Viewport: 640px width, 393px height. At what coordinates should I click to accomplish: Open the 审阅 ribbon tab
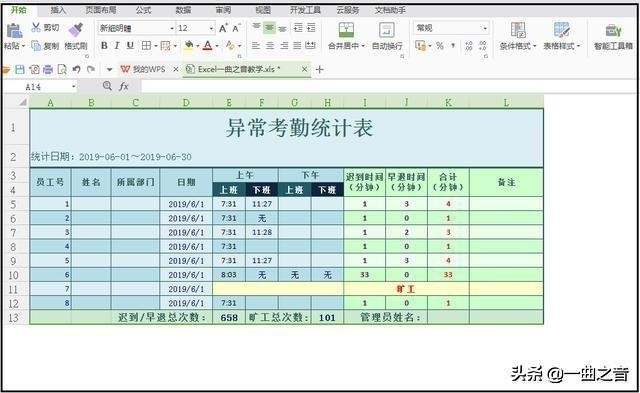pos(223,10)
